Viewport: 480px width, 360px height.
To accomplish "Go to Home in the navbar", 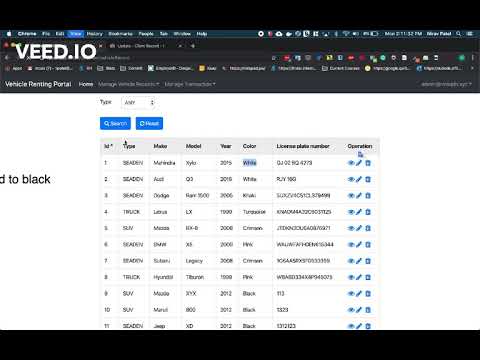I will point(86,84).
